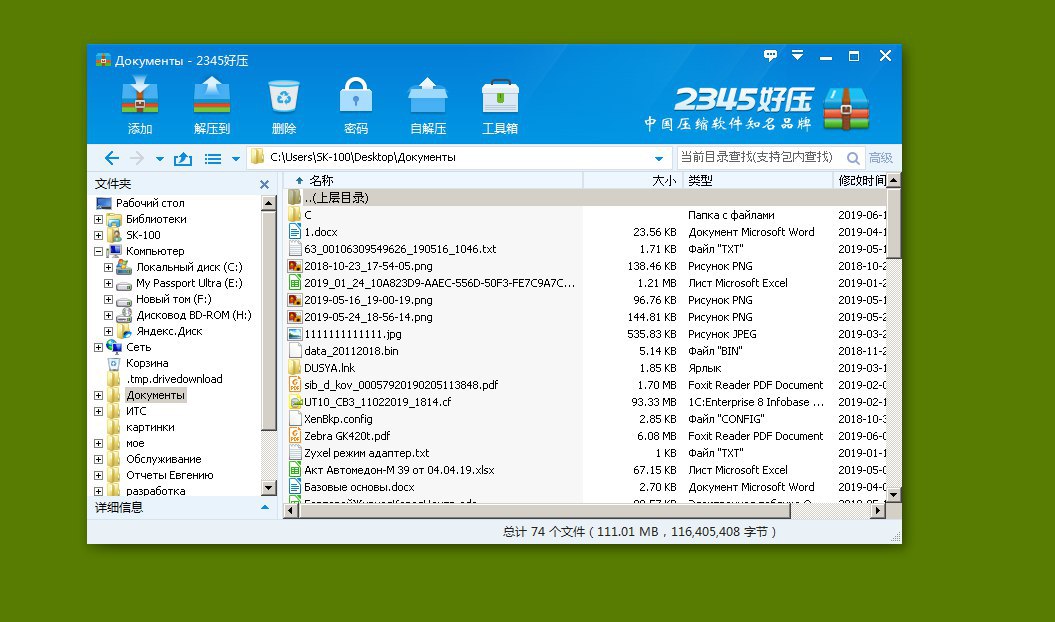Select Новый том (F:) in tree

click(x=174, y=300)
